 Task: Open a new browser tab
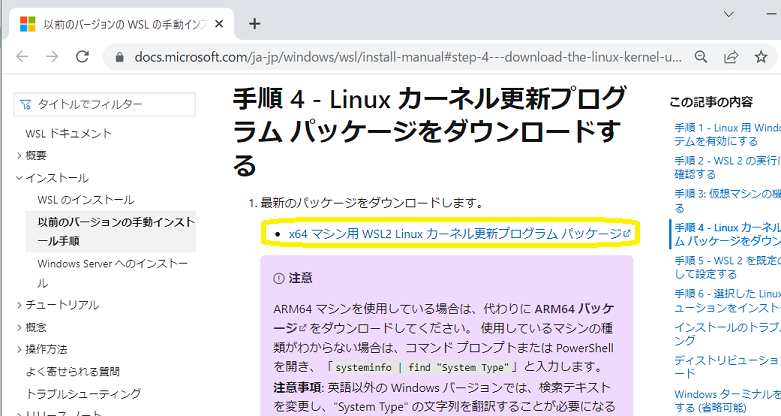click(255, 24)
